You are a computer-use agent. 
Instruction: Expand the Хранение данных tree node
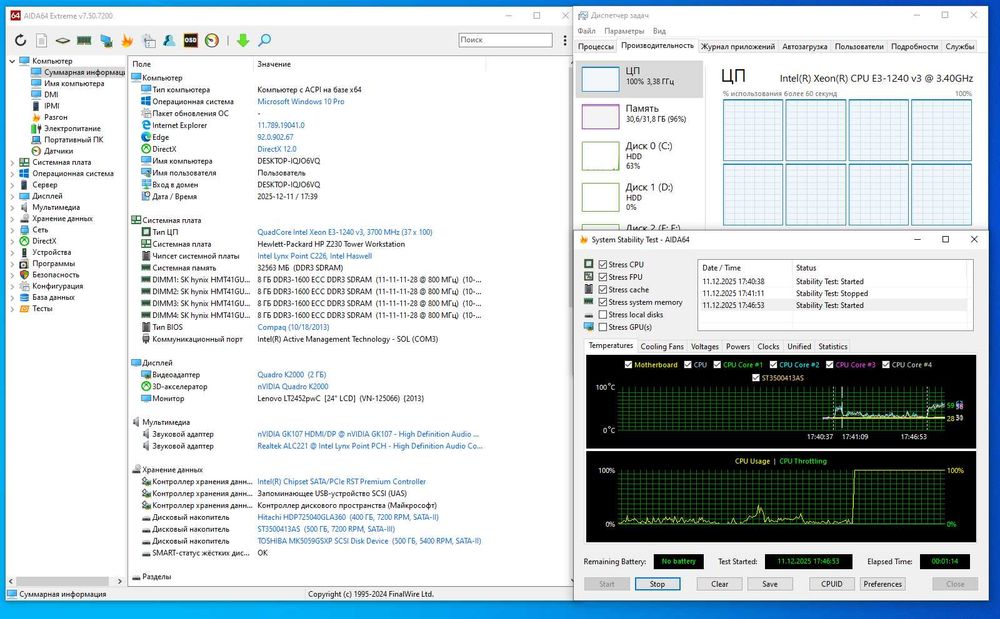click(x=13, y=218)
